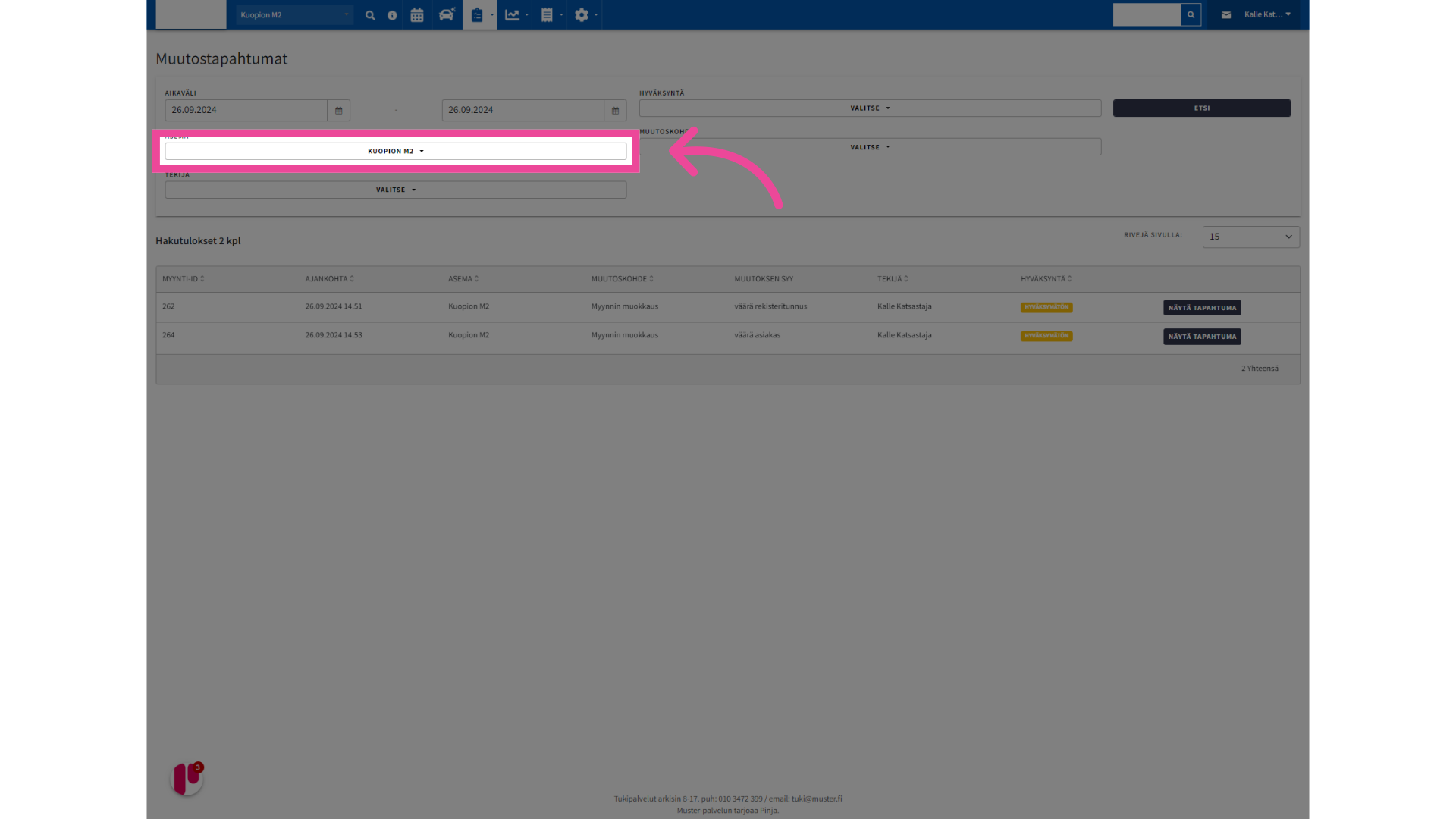Click the top-right search button
1456x819 pixels.
pos(1191,14)
